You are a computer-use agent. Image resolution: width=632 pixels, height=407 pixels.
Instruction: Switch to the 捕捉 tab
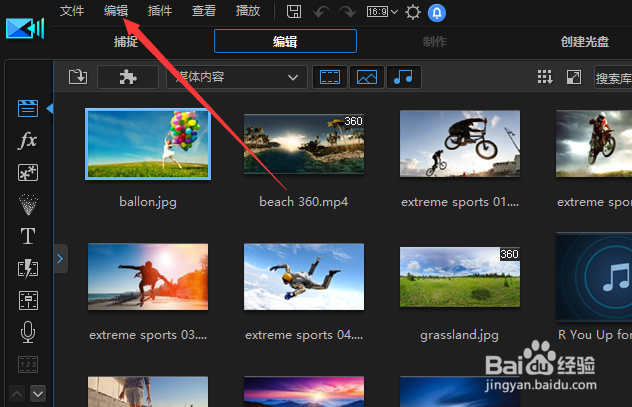(125, 42)
